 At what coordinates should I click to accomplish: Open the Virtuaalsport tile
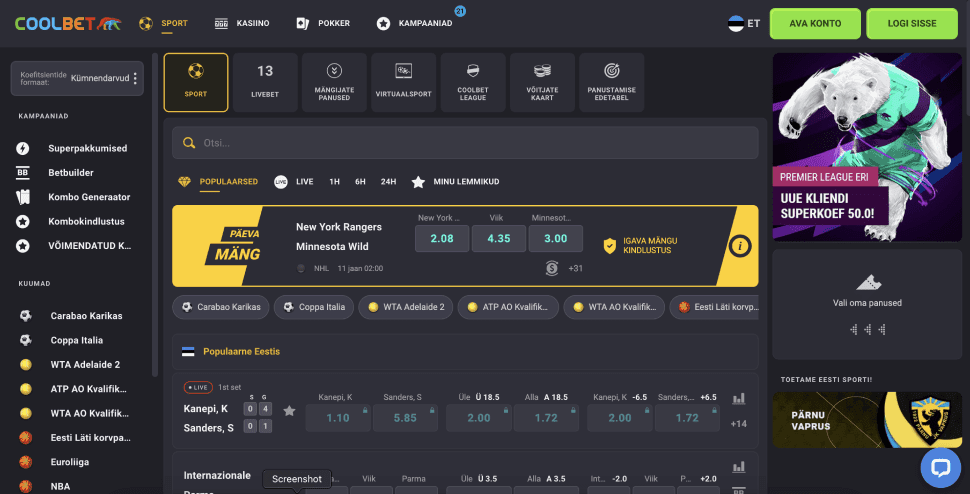tap(403, 82)
